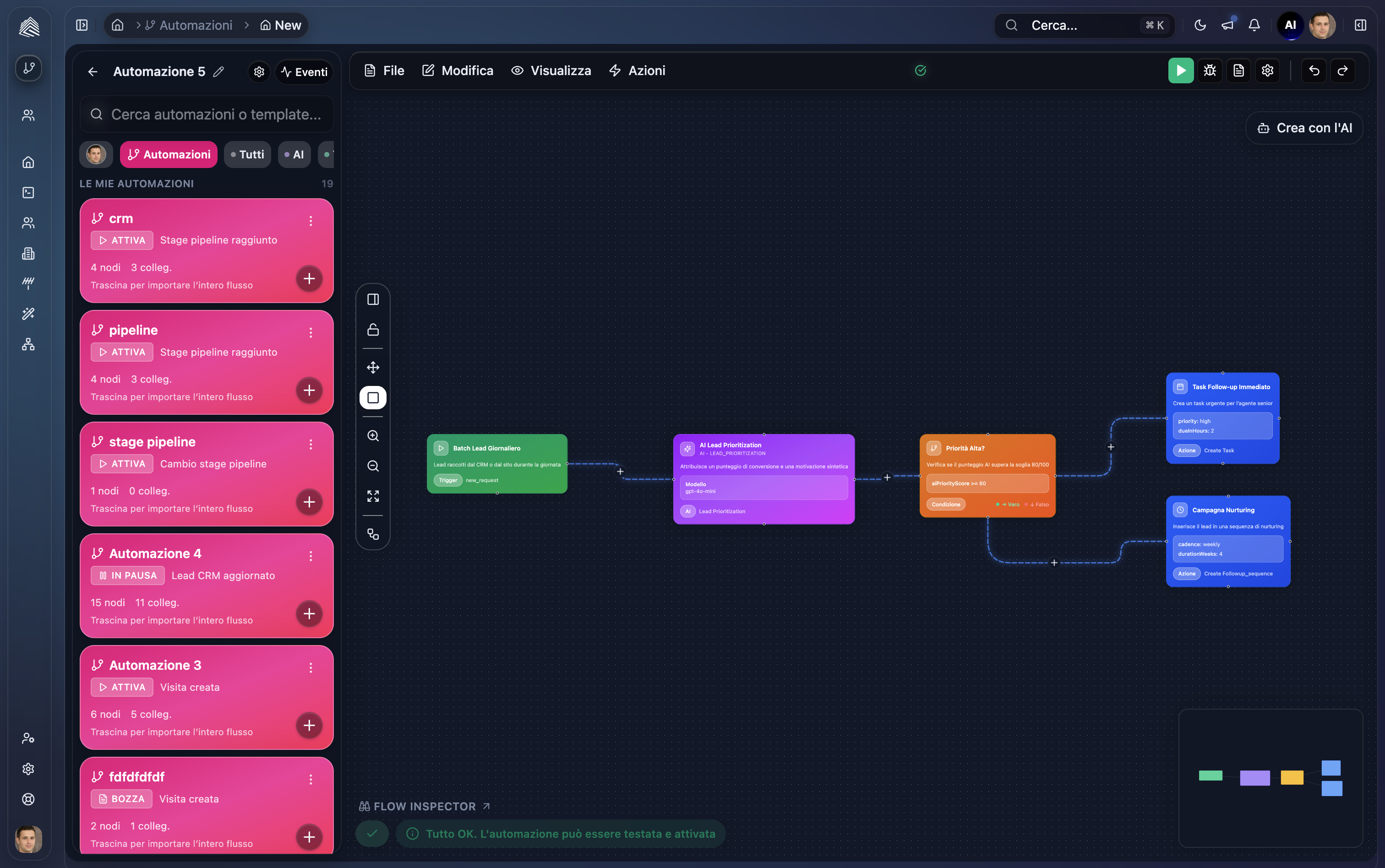The image size is (1385, 868).
Task: Click the zoom in magnifier on canvas toolbar
Action: 373,436
